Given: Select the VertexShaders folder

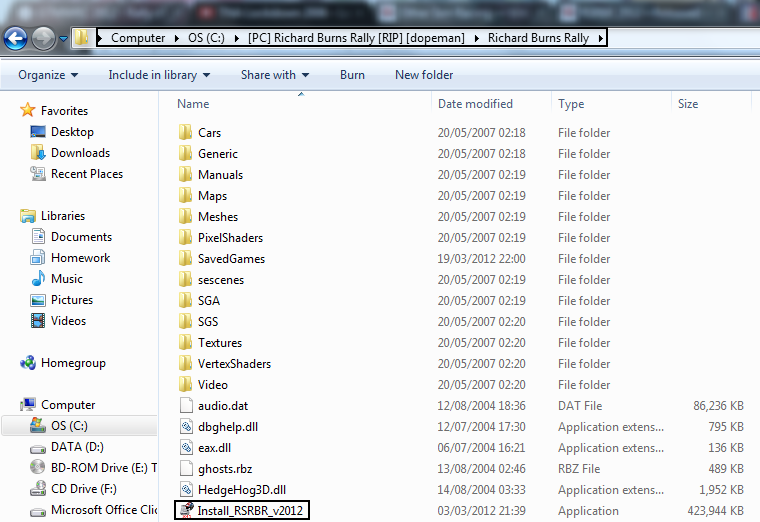Looking at the screenshot, I should (x=234, y=364).
